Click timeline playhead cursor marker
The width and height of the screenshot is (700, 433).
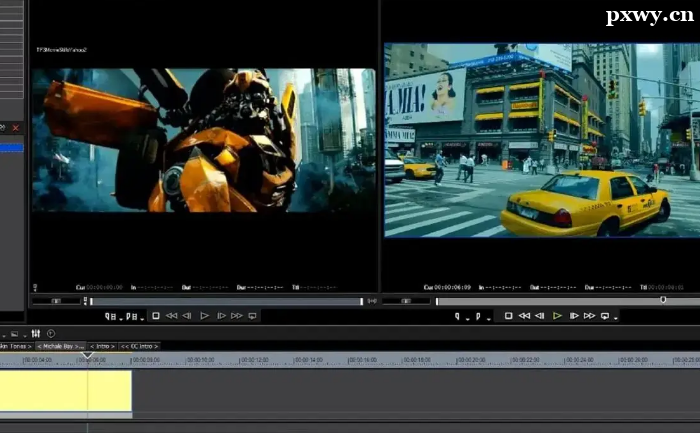(x=88, y=355)
